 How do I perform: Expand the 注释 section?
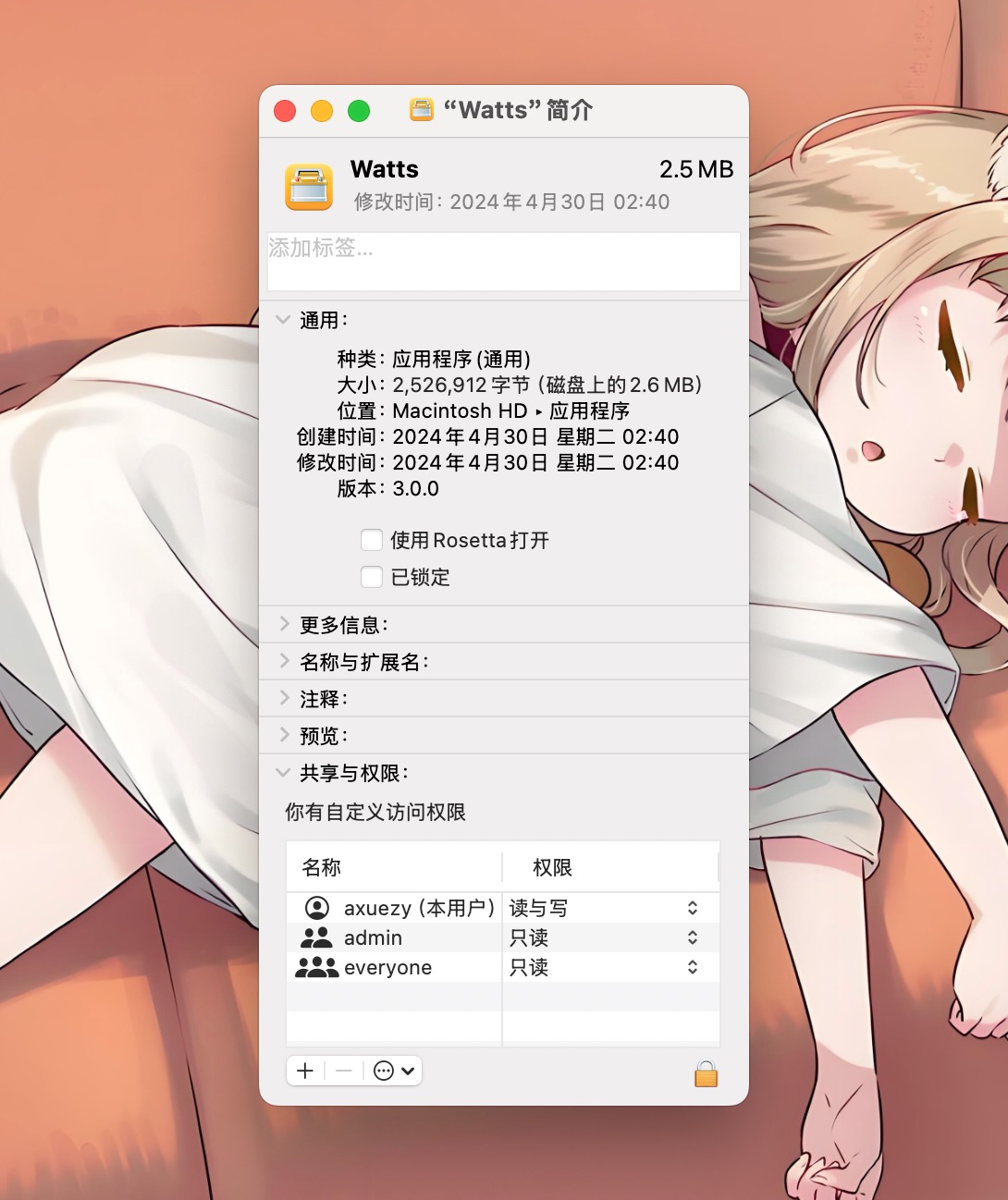point(284,698)
